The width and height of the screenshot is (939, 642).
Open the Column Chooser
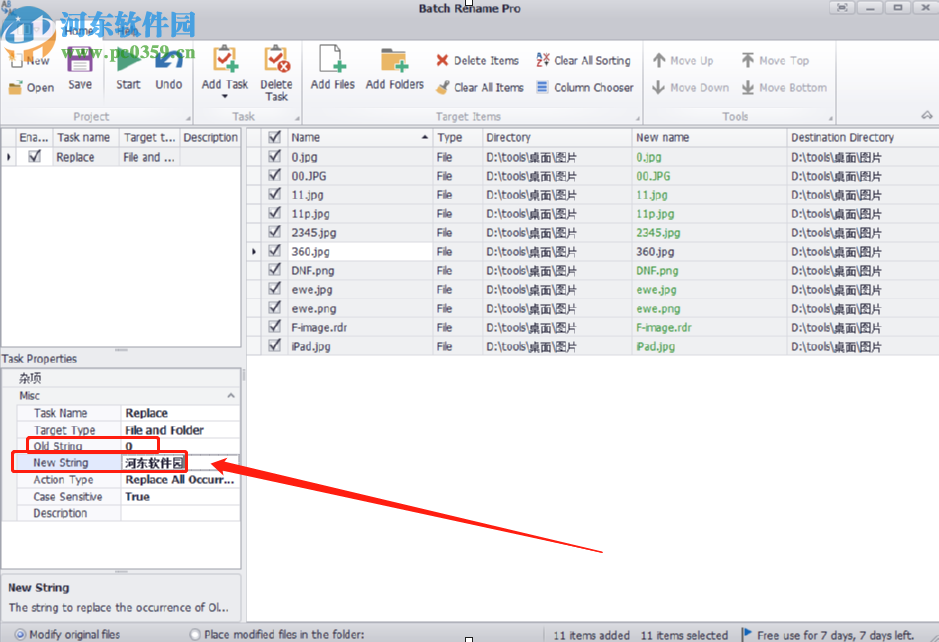click(584, 87)
